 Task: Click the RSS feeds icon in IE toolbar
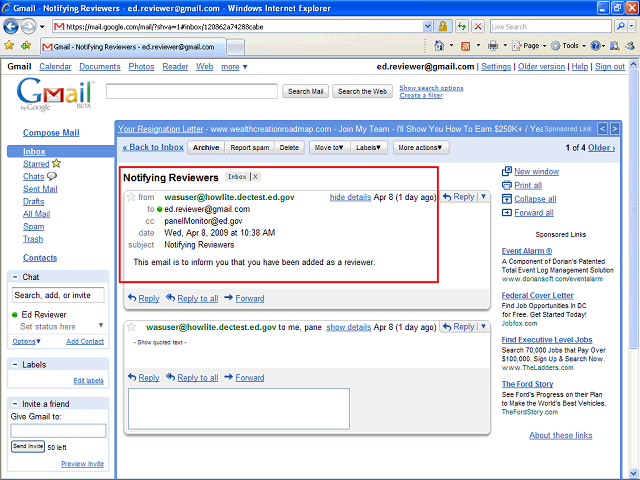click(x=465, y=46)
